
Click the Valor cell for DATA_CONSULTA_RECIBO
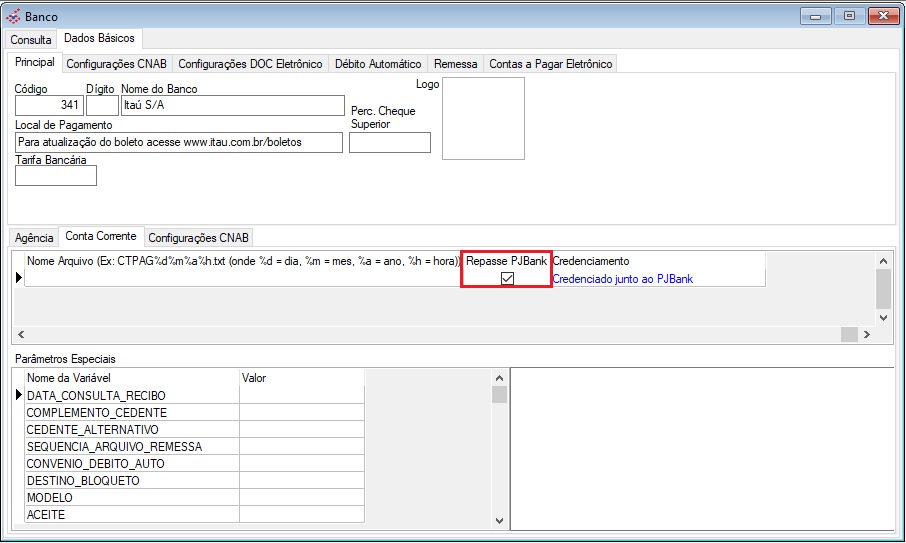(x=302, y=396)
